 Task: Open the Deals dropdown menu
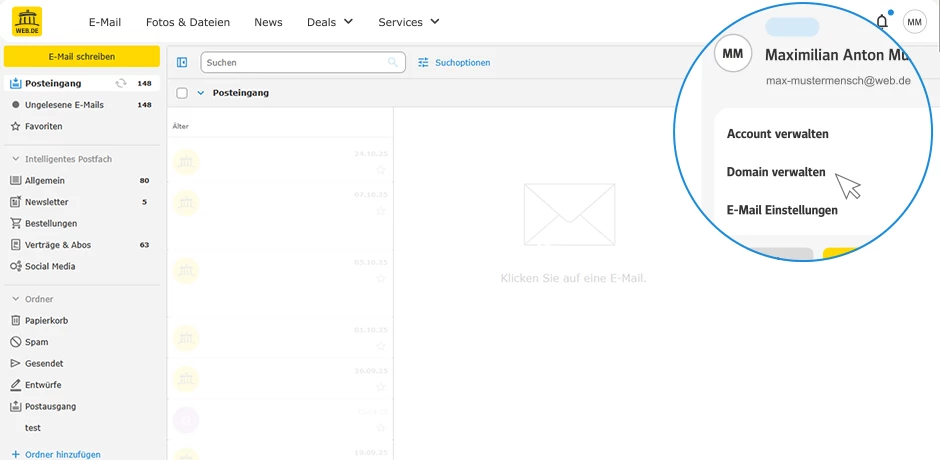330,22
